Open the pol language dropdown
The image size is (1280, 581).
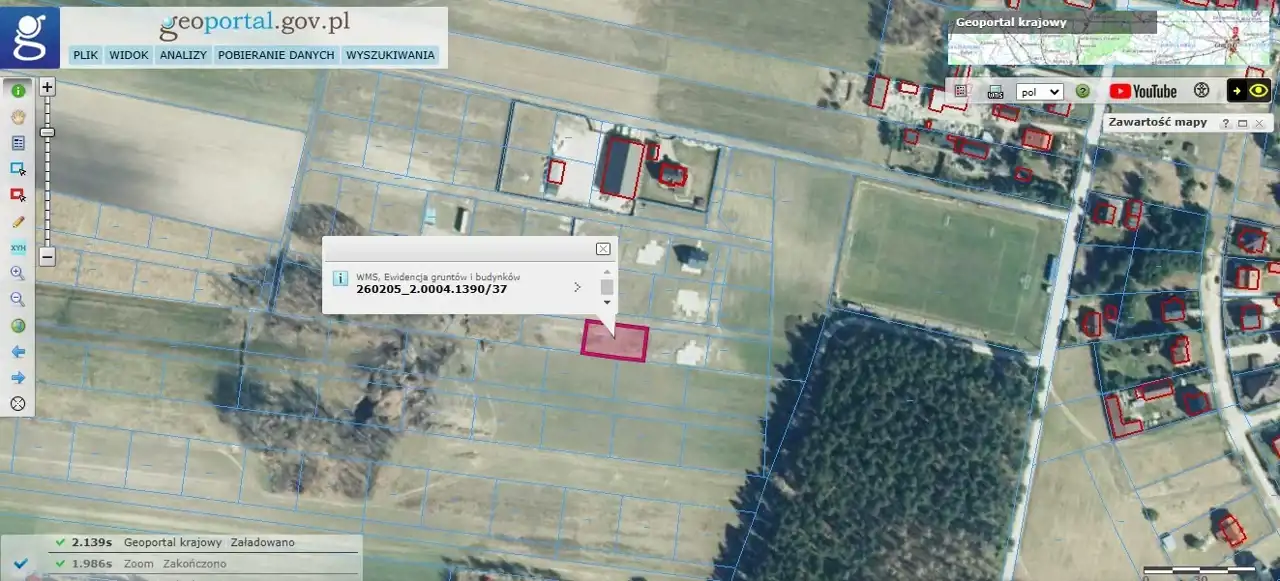pos(1039,91)
